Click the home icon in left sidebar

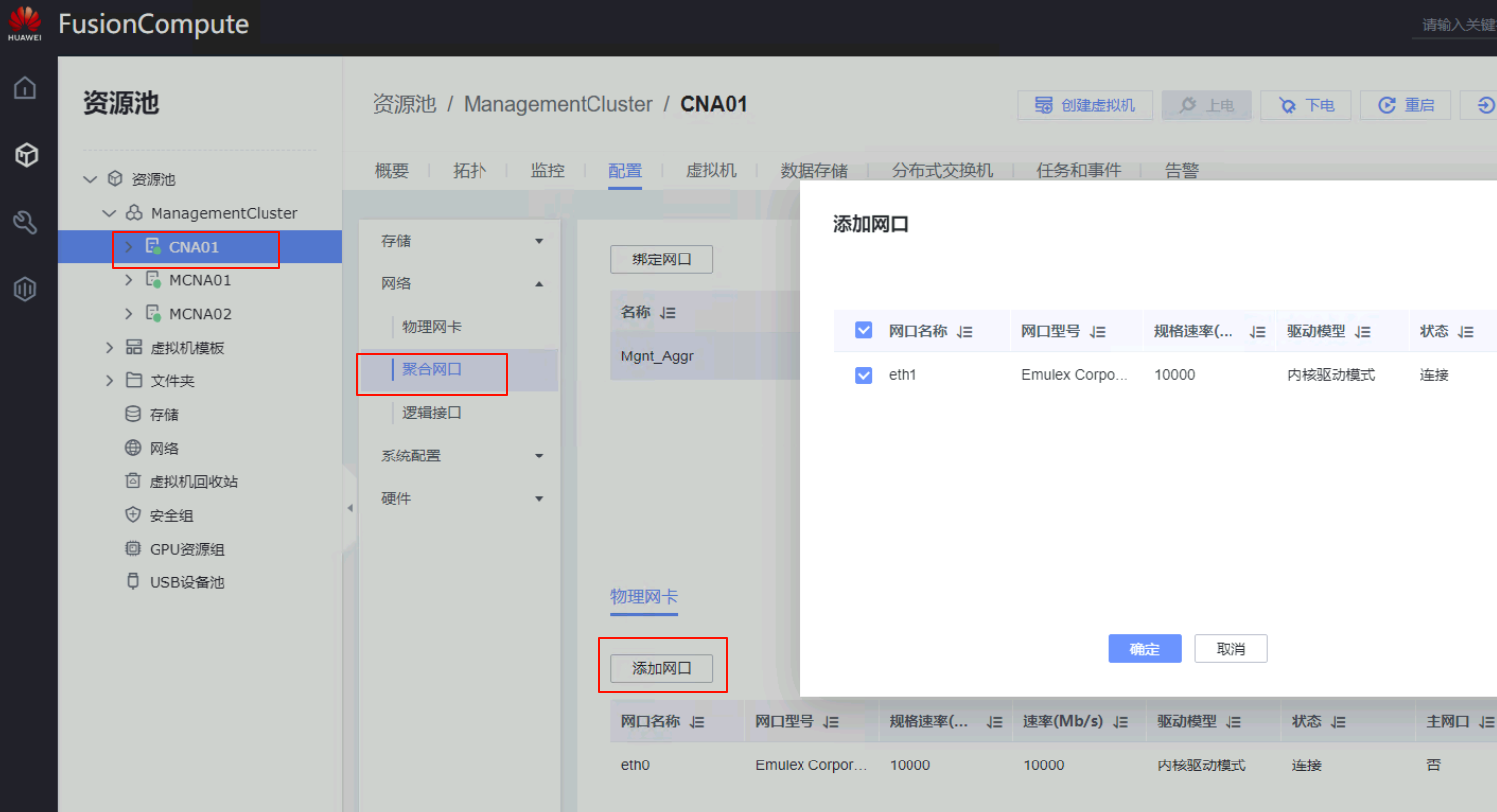click(25, 88)
